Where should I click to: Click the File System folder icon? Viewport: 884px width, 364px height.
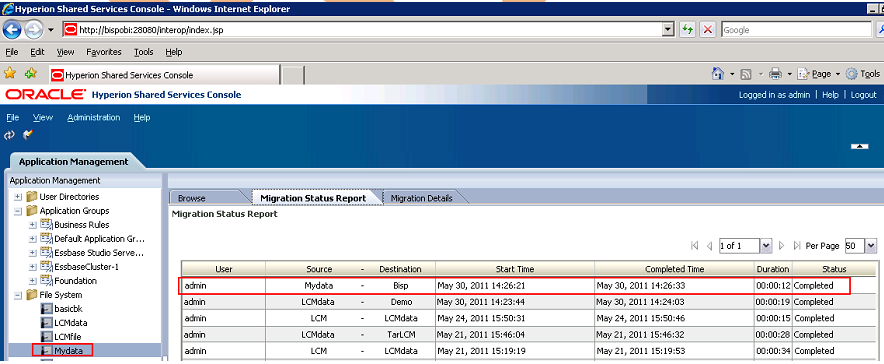coord(32,295)
